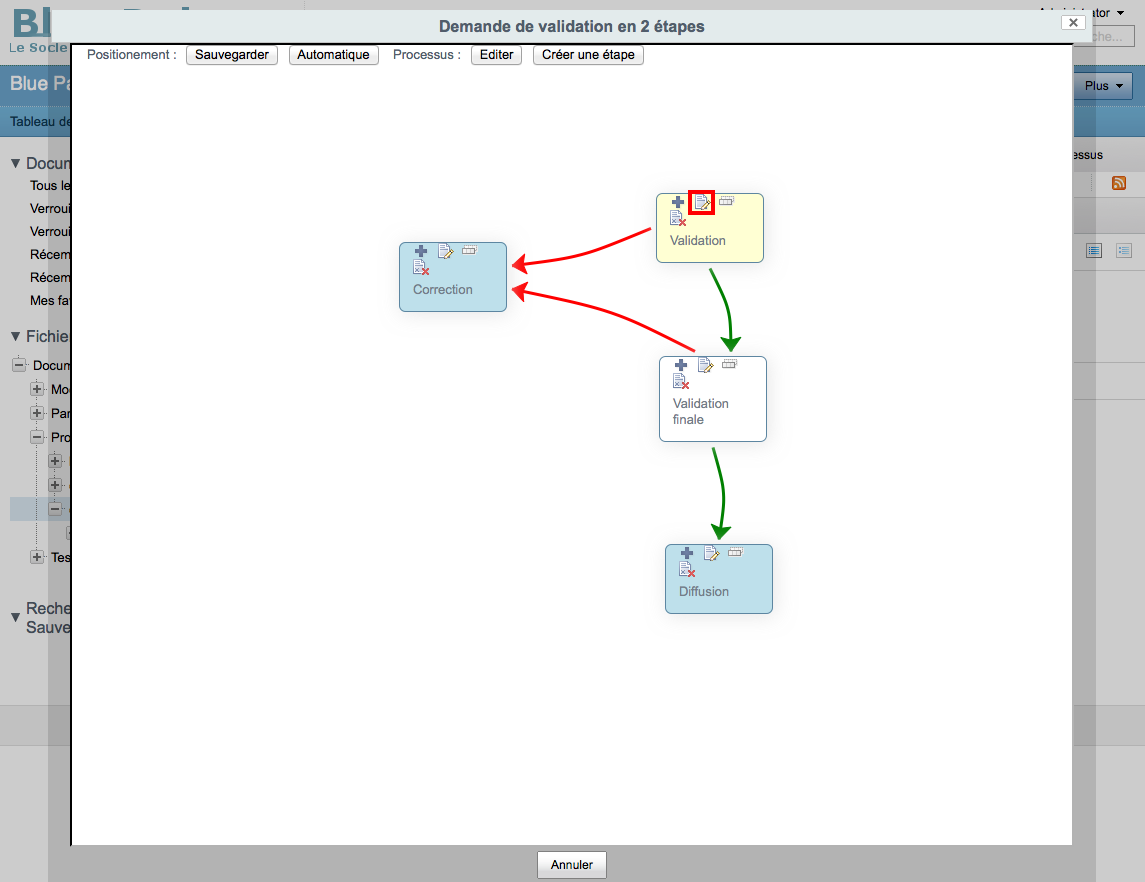Click segmented bar icon on Validation finale step
This screenshot has width=1145, height=882.
[x=729, y=364]
